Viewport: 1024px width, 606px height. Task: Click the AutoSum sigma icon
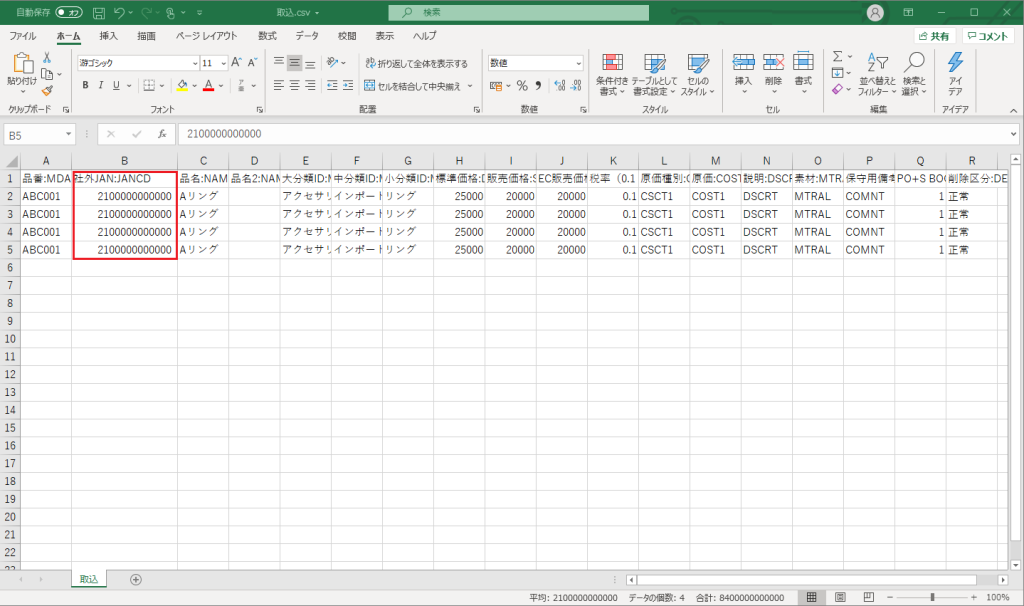(837, 57)
